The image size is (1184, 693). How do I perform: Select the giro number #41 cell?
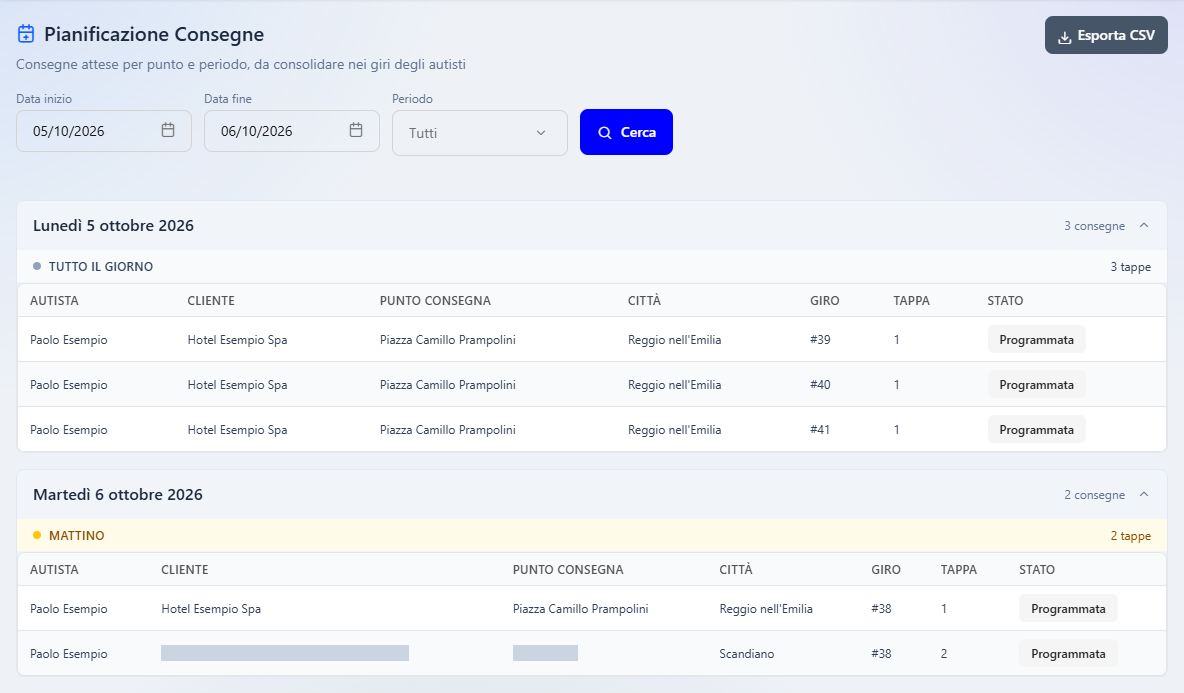(x=820, y=430)
